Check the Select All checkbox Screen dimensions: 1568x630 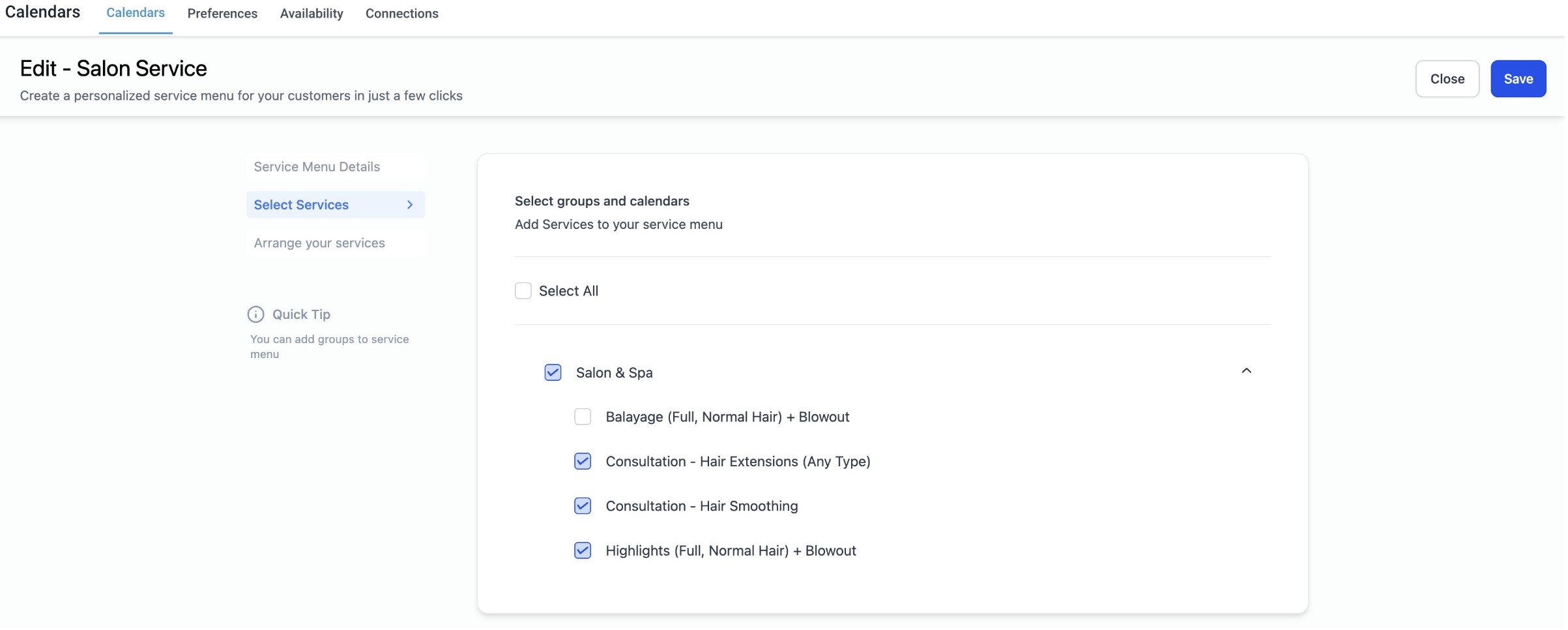point(524,292)
